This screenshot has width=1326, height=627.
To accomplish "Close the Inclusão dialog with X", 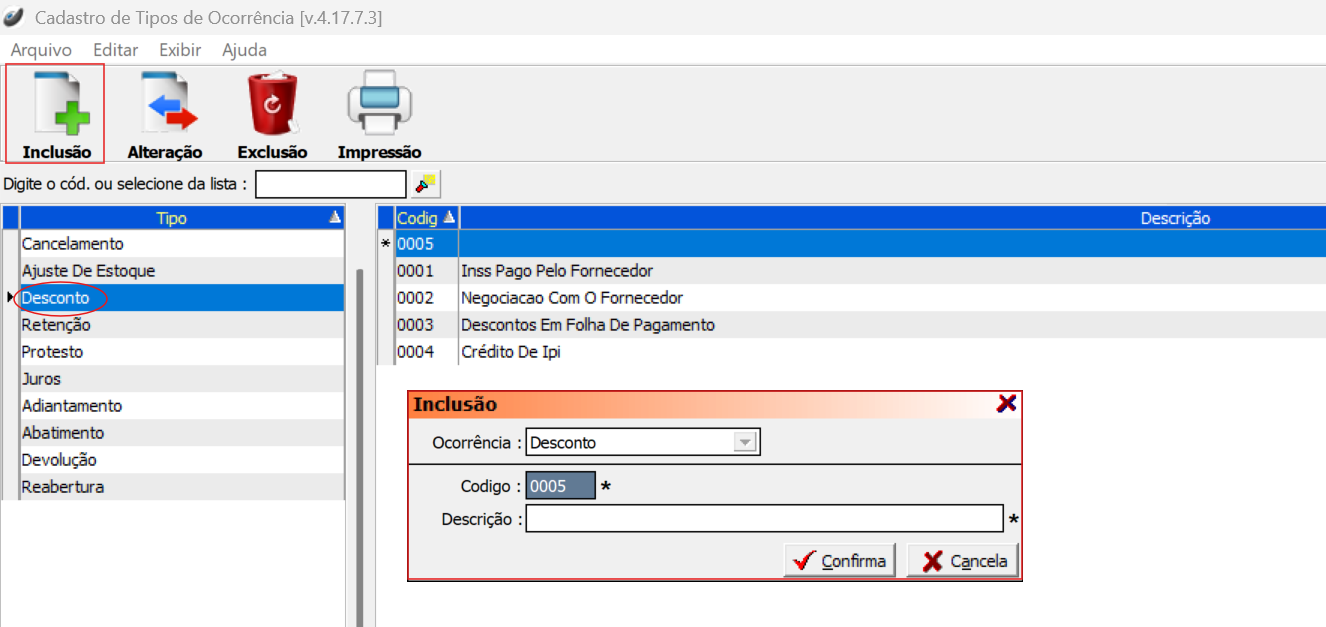I will click(1006, 403).
